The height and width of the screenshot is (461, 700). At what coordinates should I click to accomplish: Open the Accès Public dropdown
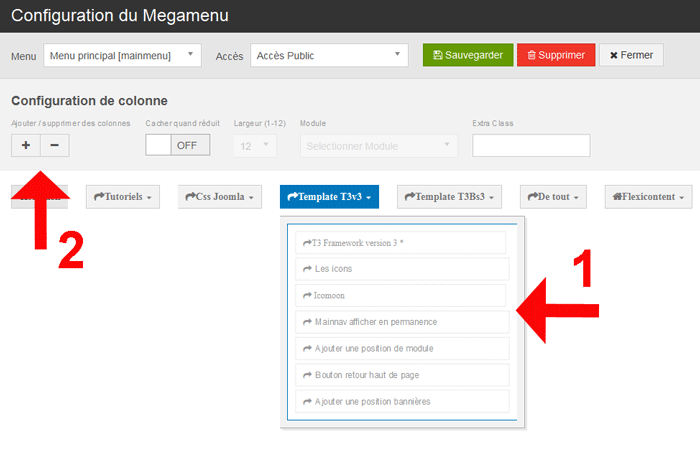pyautogui.click(x=329, y=56)
